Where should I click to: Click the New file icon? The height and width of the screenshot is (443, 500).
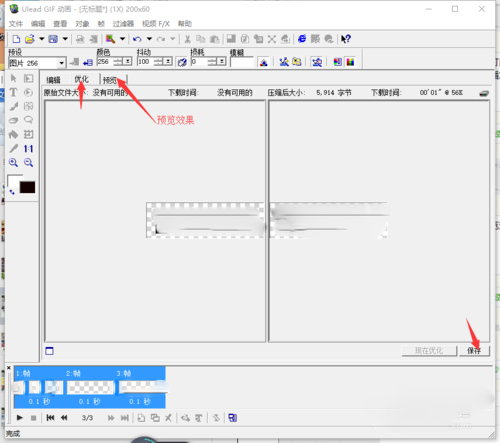tap(16, 39)
